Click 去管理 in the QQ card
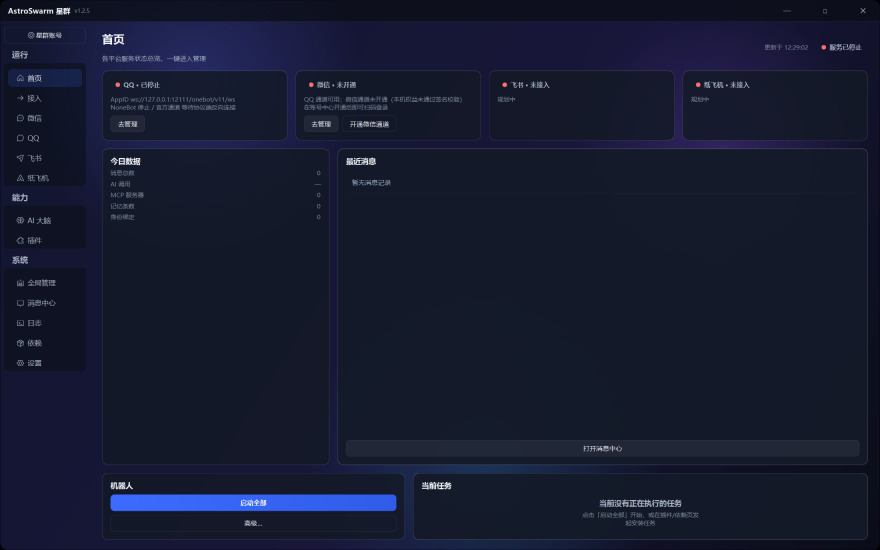Viewport: 880px width, 550px height. 127,124
